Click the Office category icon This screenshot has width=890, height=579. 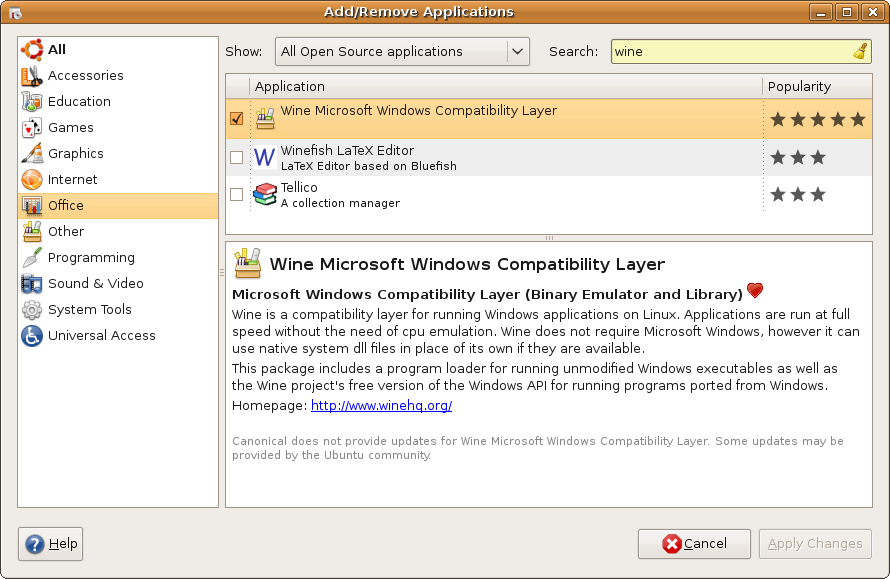(32, 205)
